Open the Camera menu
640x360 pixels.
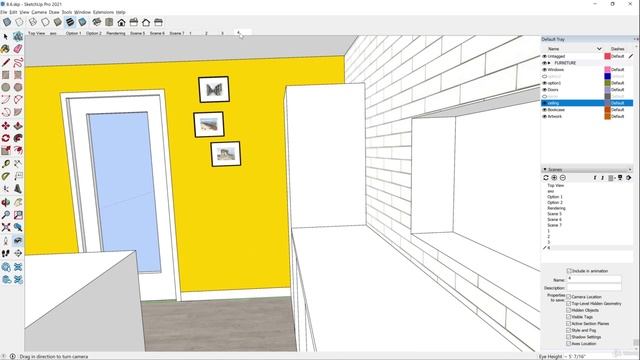coord(39,12)
